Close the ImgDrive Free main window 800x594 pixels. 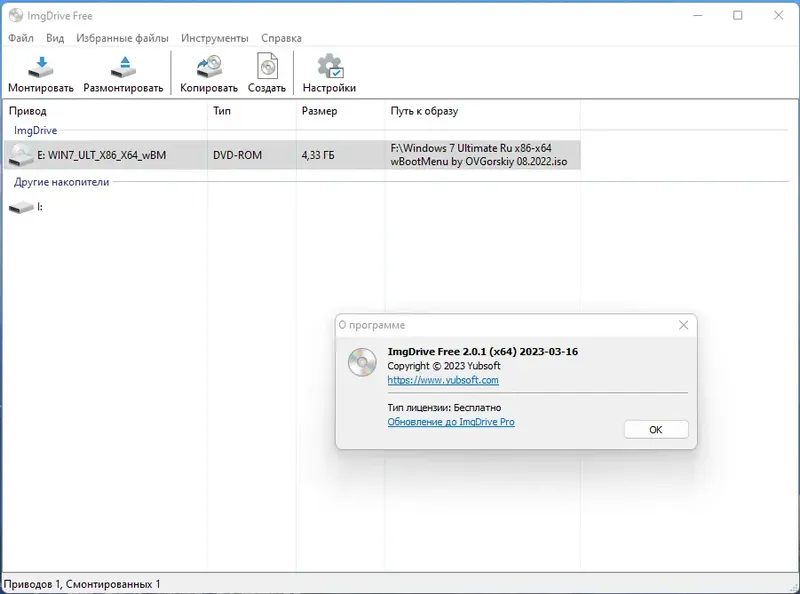tap(779, 15)
